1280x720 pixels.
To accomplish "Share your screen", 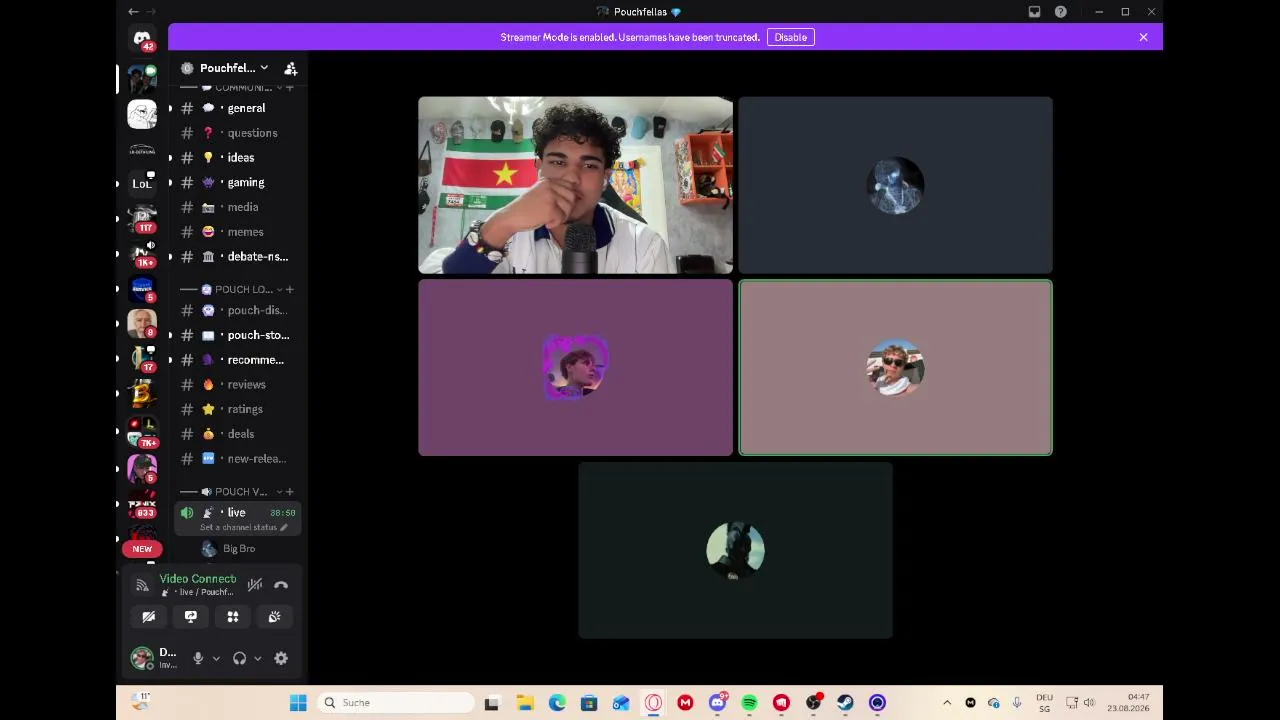I will point(190,617).
